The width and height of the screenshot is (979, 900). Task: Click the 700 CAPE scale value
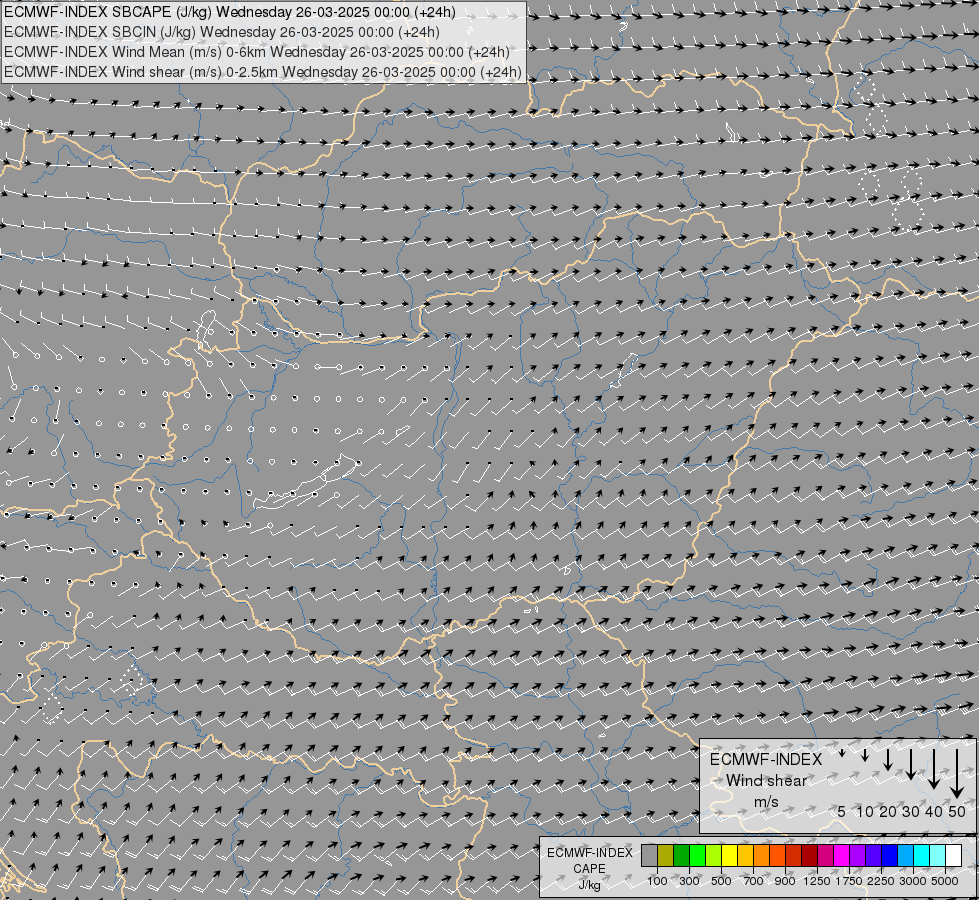point(753,881)
